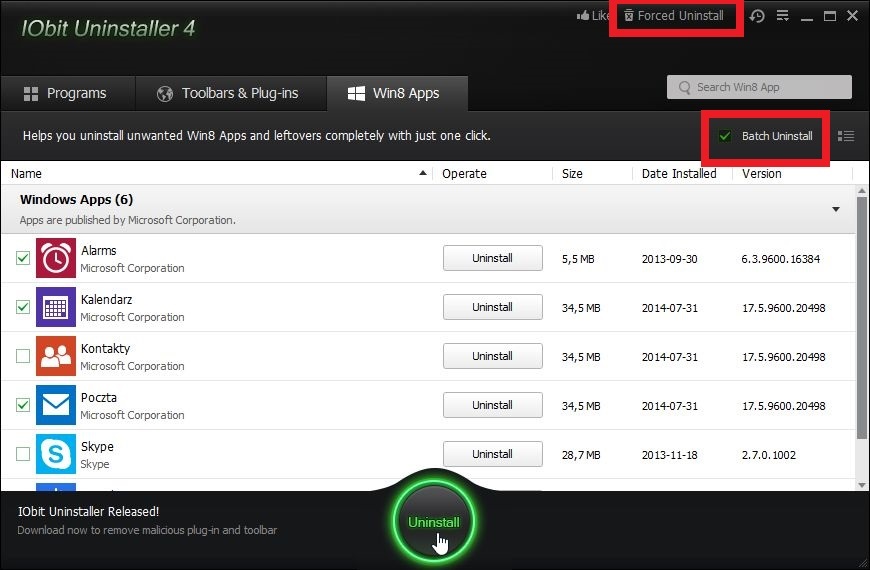
Task: Select the Kalendarz name text
Action: click(107, 300)
